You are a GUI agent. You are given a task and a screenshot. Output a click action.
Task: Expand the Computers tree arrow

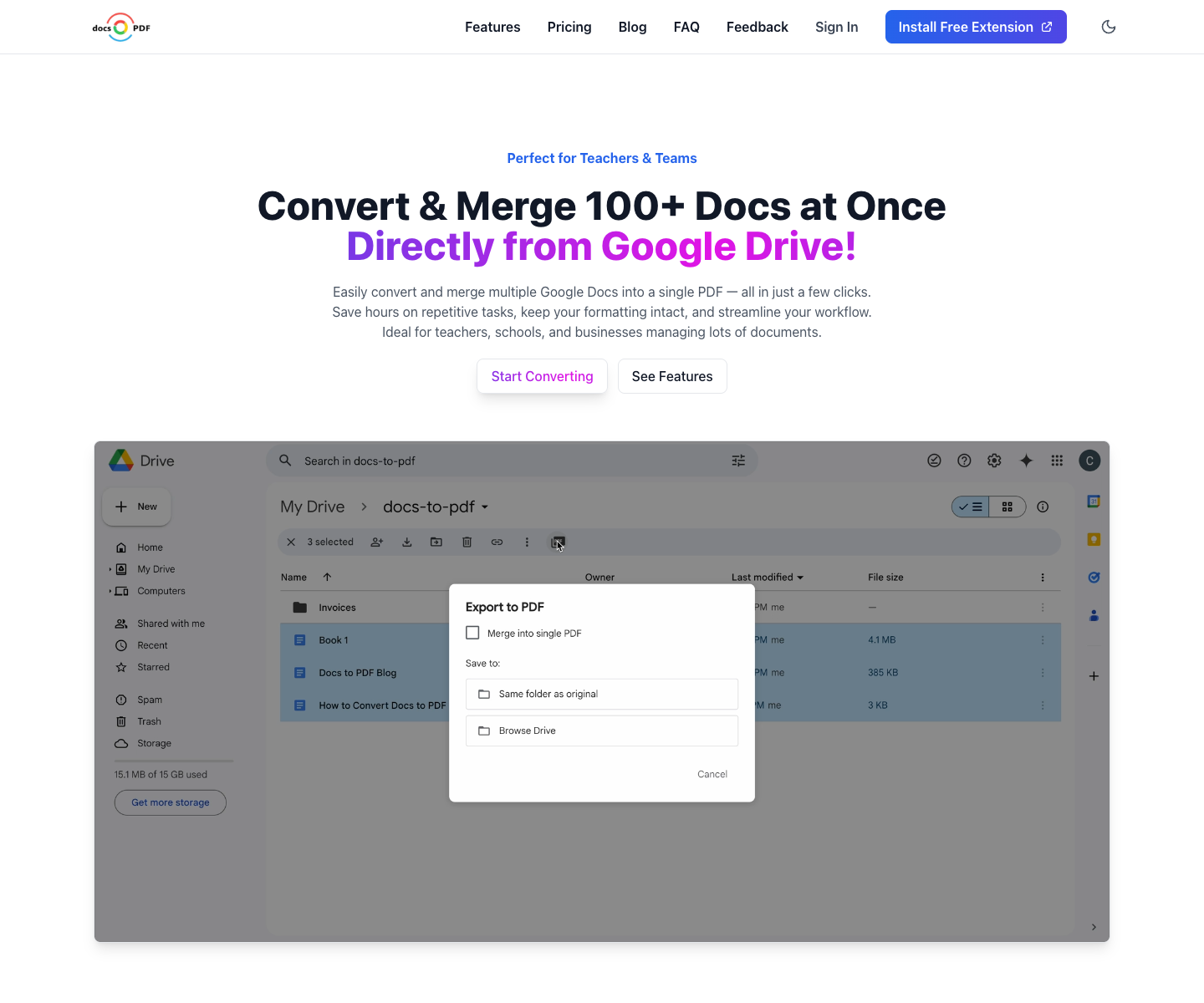click(x=110, y=591)
